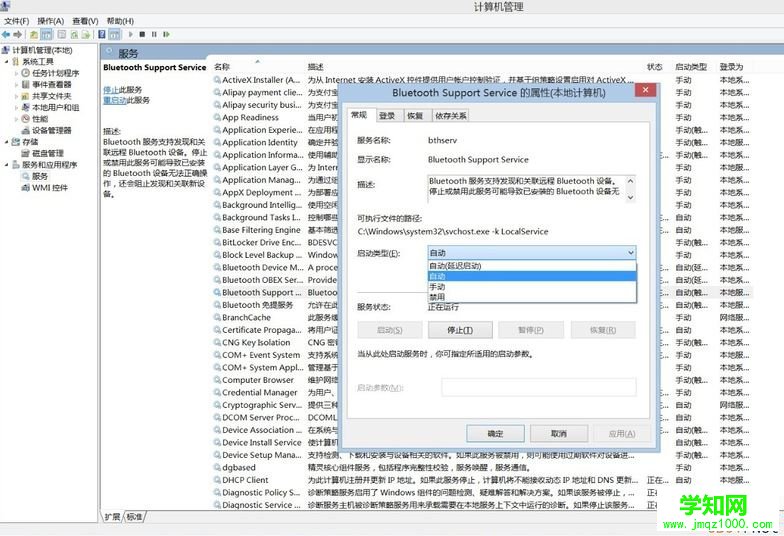Click the 启动参数 input field
Image resolution: width=784 pixels, height=536 pixels.
coord(538,388)
